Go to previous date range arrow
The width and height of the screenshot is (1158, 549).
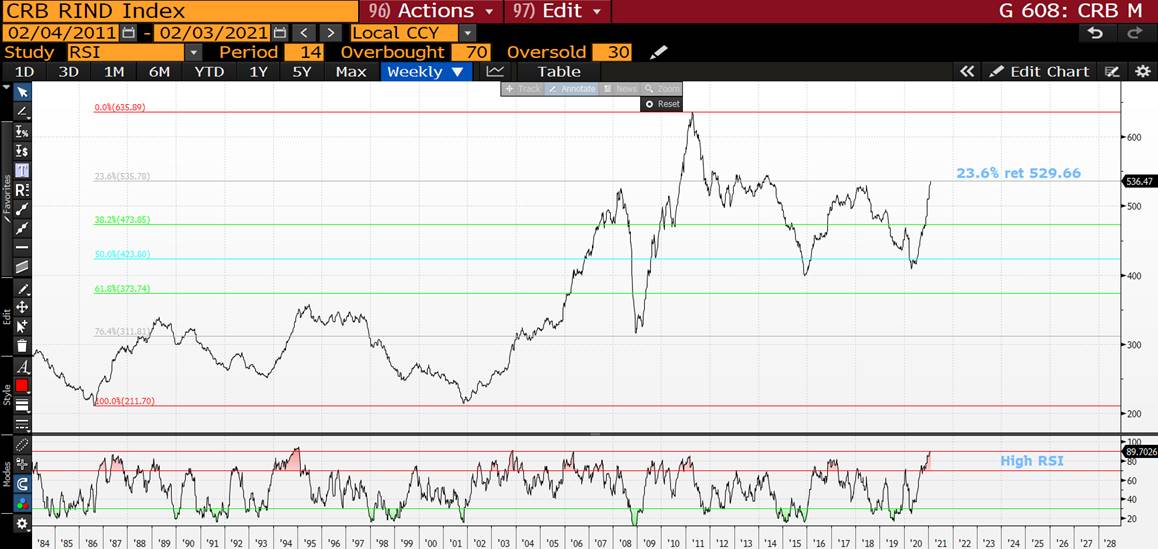(x=303, y=33)
